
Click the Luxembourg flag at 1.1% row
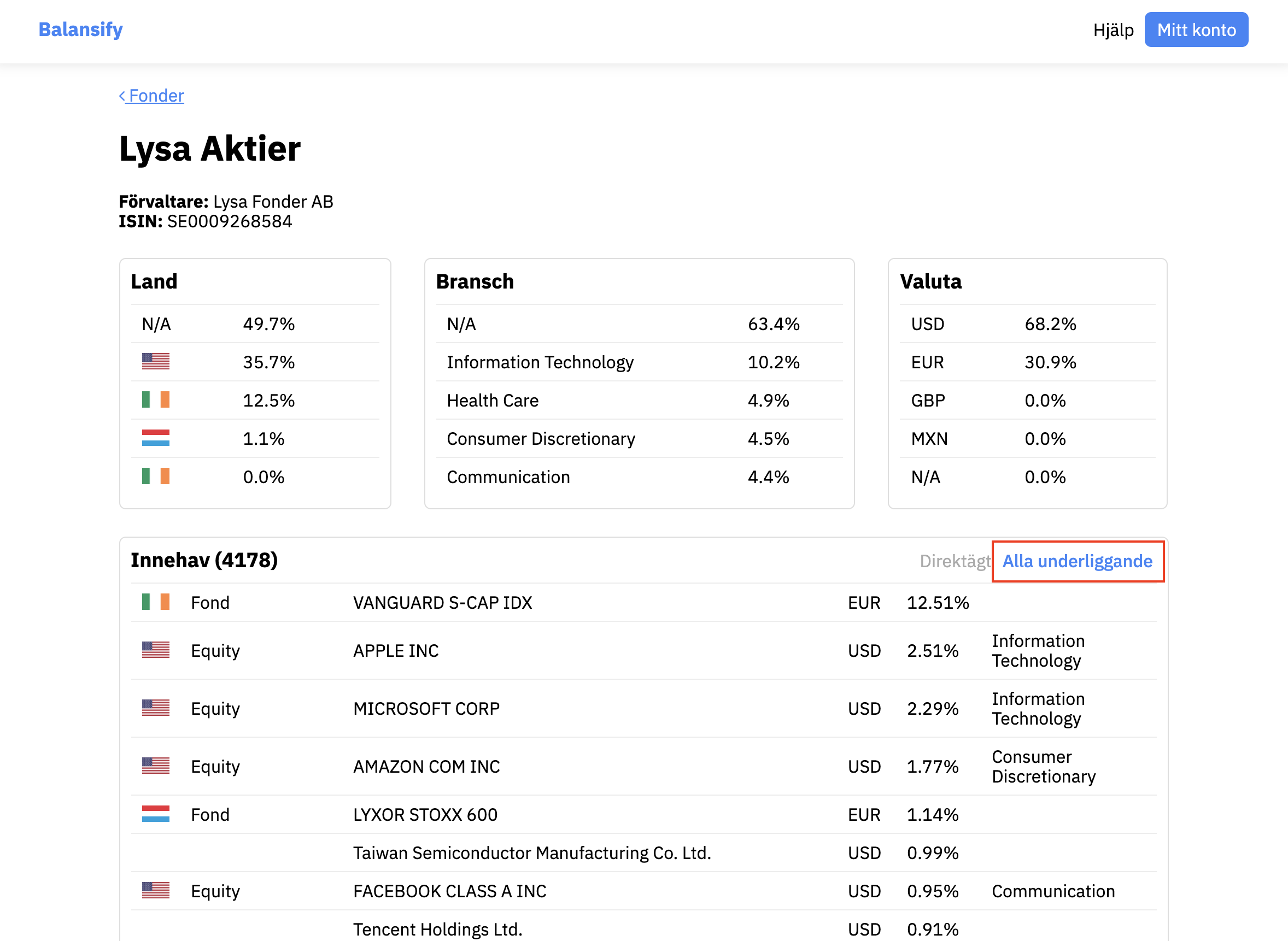coord(156,438)
